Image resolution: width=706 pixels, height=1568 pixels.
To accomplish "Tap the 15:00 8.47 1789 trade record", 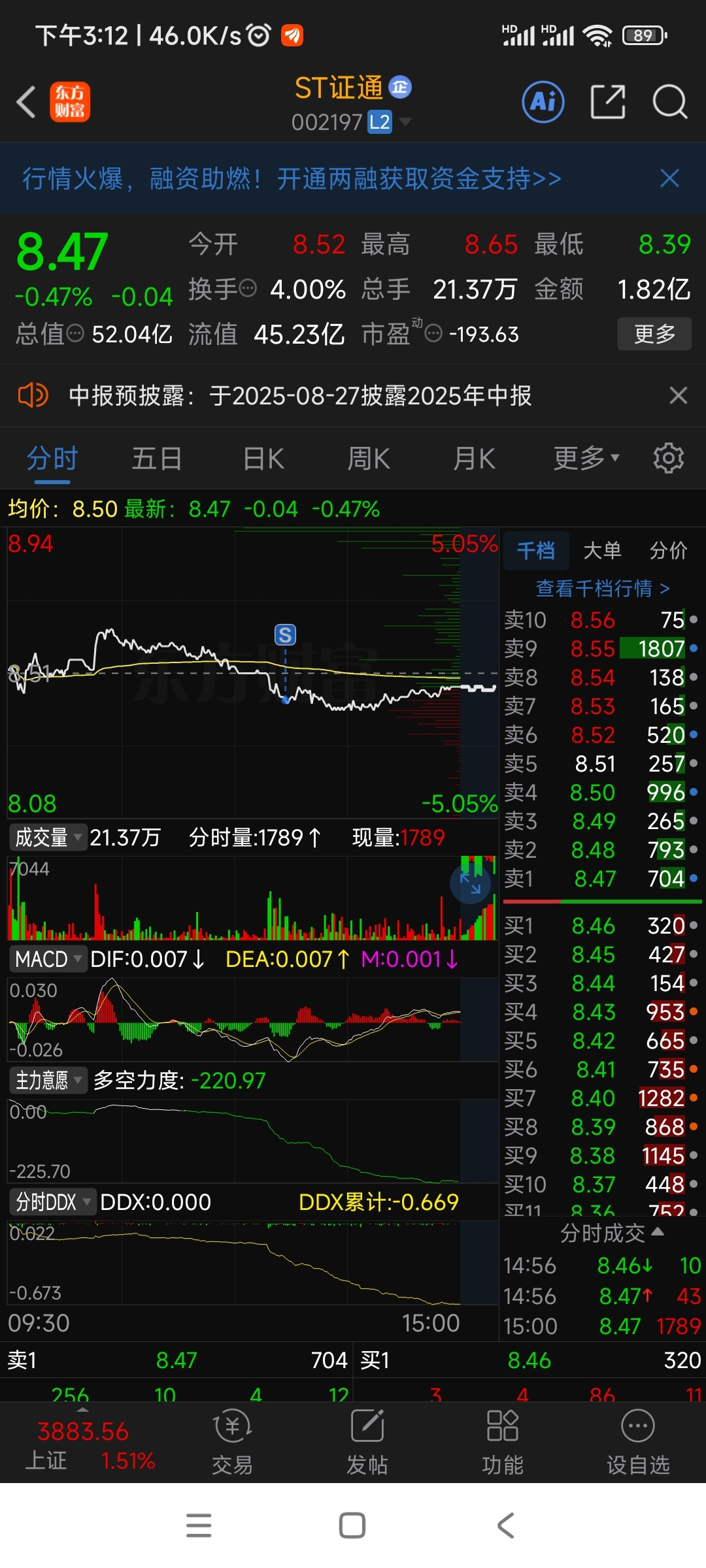I will point(601,1326).
